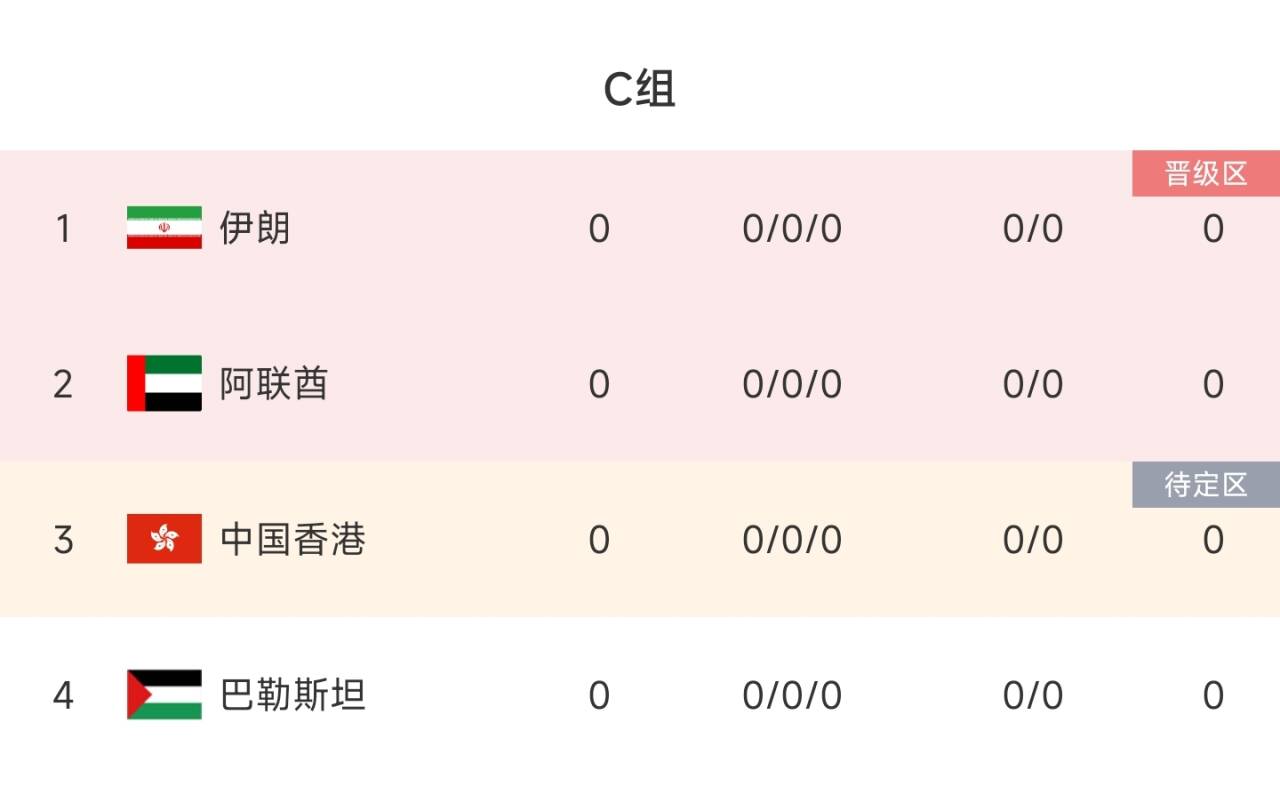Open team 伊朗 details

point(255,229)
